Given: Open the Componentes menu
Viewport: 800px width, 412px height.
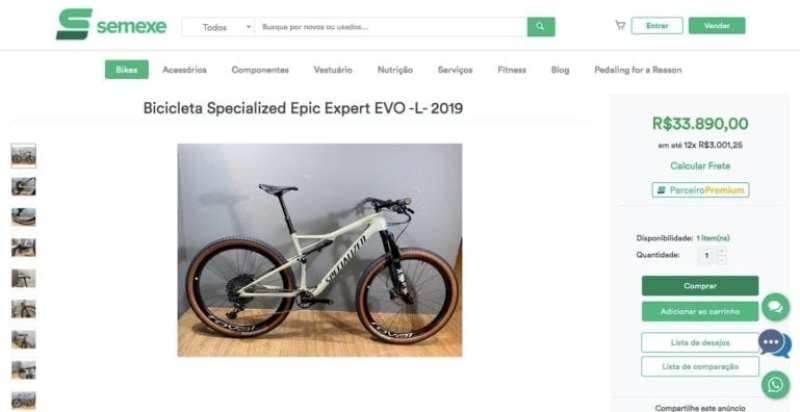Looking at the screenshot, I should tap(260, 70).
